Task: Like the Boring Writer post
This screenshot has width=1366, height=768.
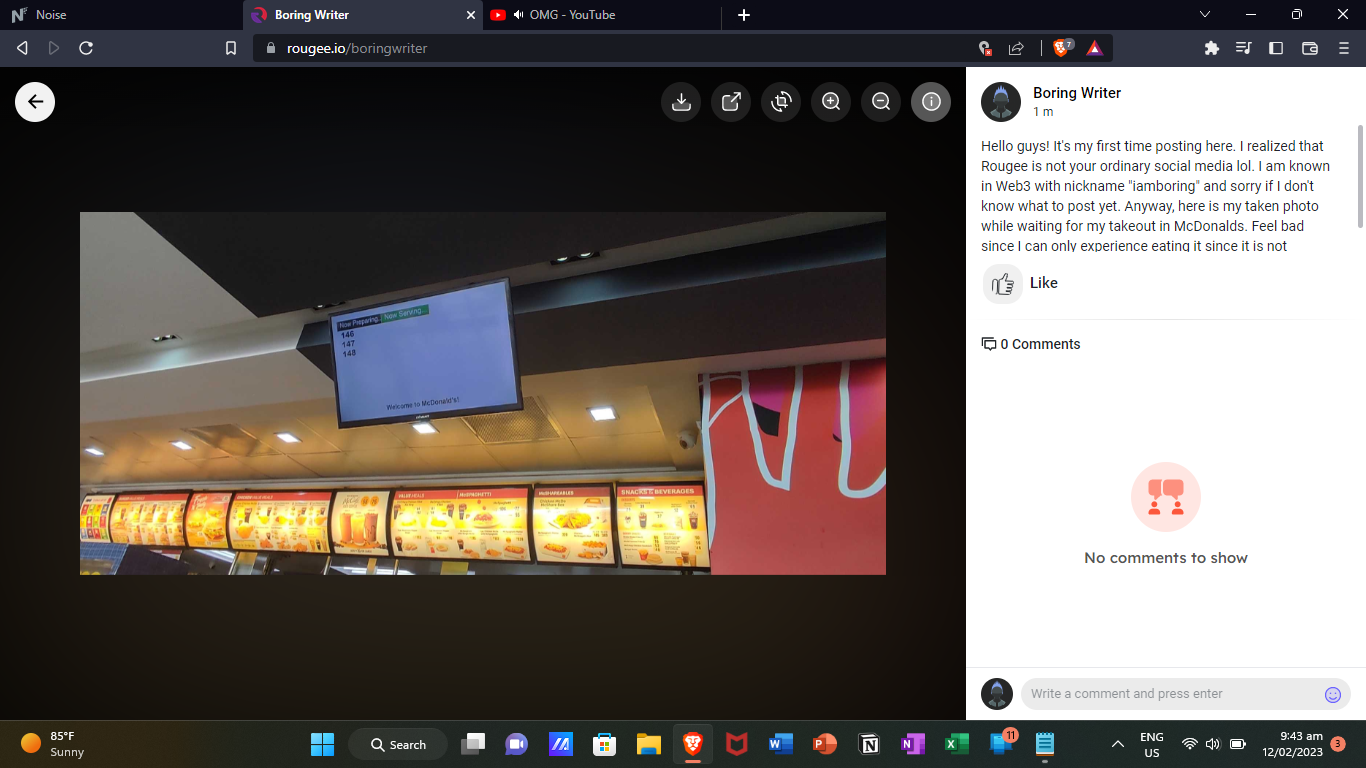Action: pyautogui.click(x=1020, y=284)
